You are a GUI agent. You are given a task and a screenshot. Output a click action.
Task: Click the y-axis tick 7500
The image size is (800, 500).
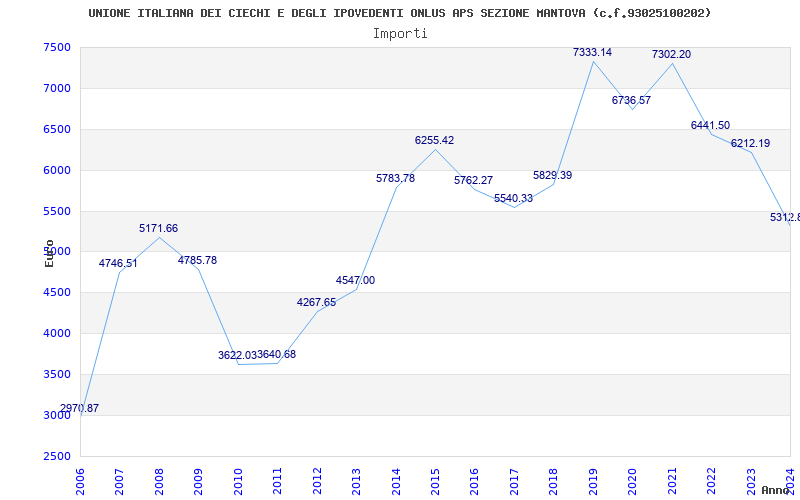57,47
